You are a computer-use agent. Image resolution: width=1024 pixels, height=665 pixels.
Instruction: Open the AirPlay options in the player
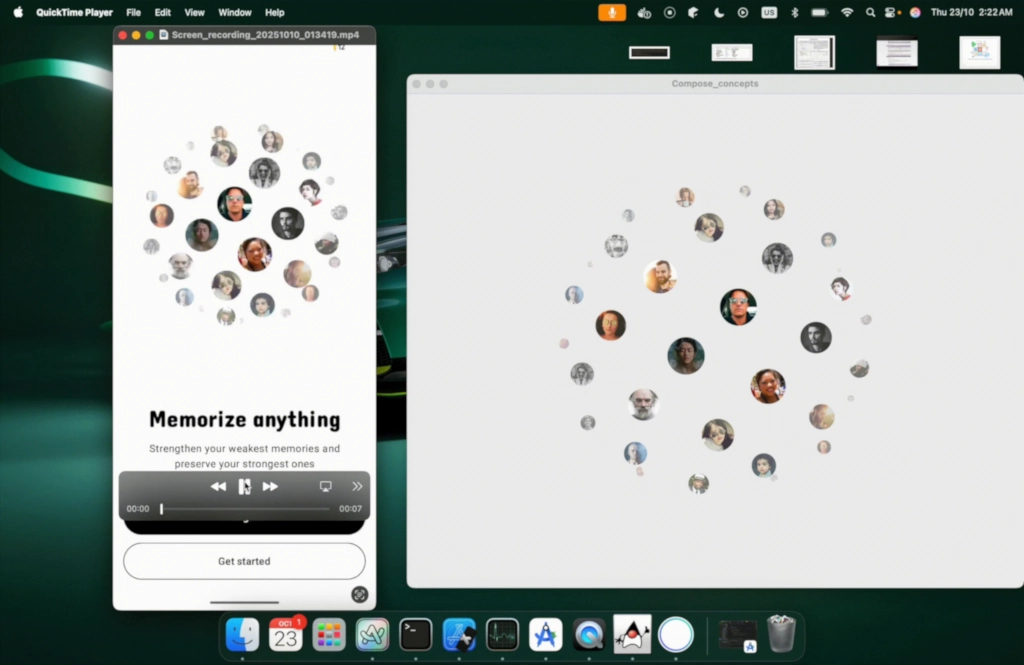point(325,486)
